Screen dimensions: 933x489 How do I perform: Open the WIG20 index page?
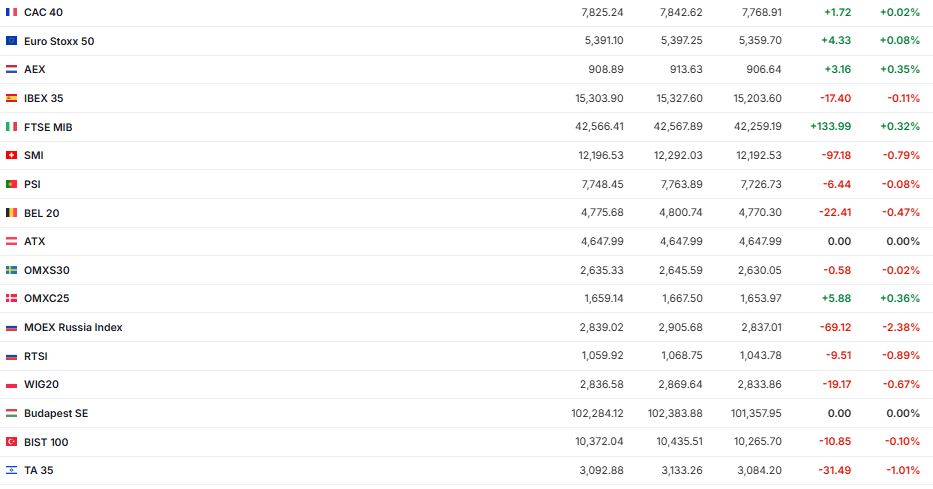(x=40, y=384)
